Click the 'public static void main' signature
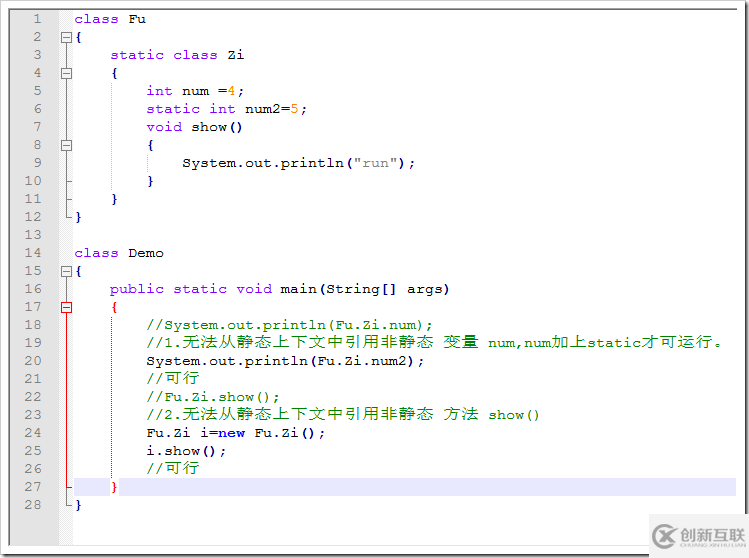Viewport: 749px width, 558px height. [x=279, y=289]
